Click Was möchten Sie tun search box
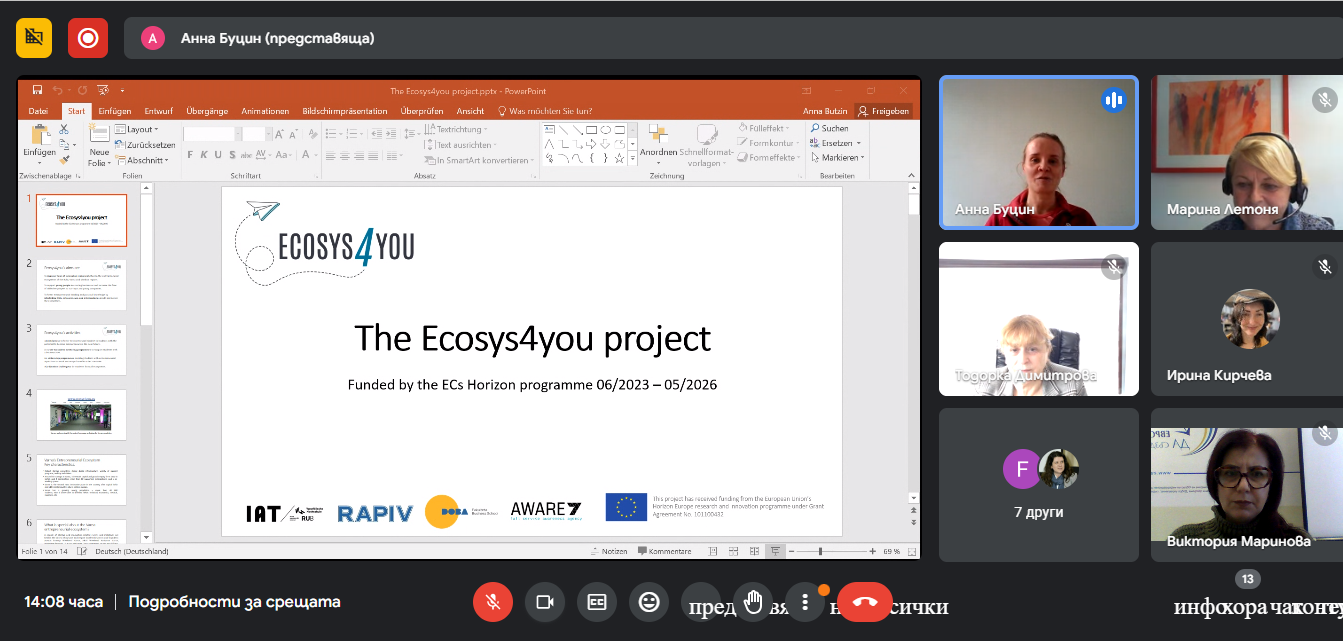The width and height of the screenshot is (1343, 641). click(545, 111)
